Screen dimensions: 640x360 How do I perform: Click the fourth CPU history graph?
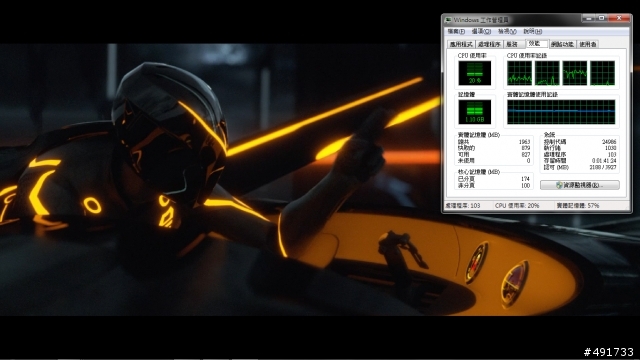[x=602, y=73]
